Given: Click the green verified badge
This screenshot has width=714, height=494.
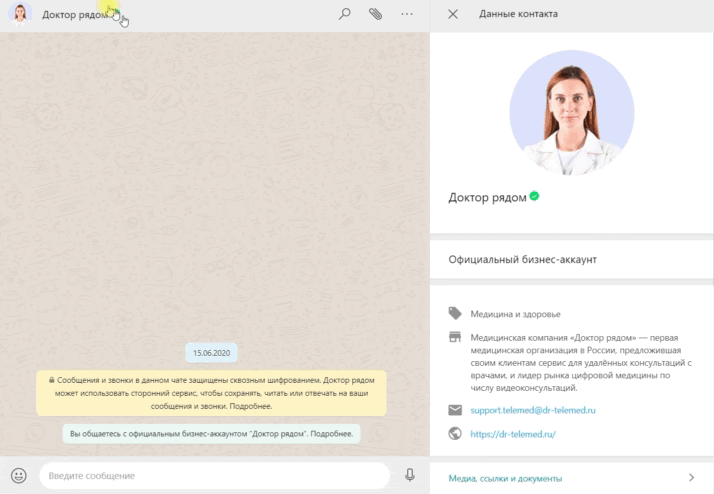Looking at the screenshot, I should (x=535, y=196).
